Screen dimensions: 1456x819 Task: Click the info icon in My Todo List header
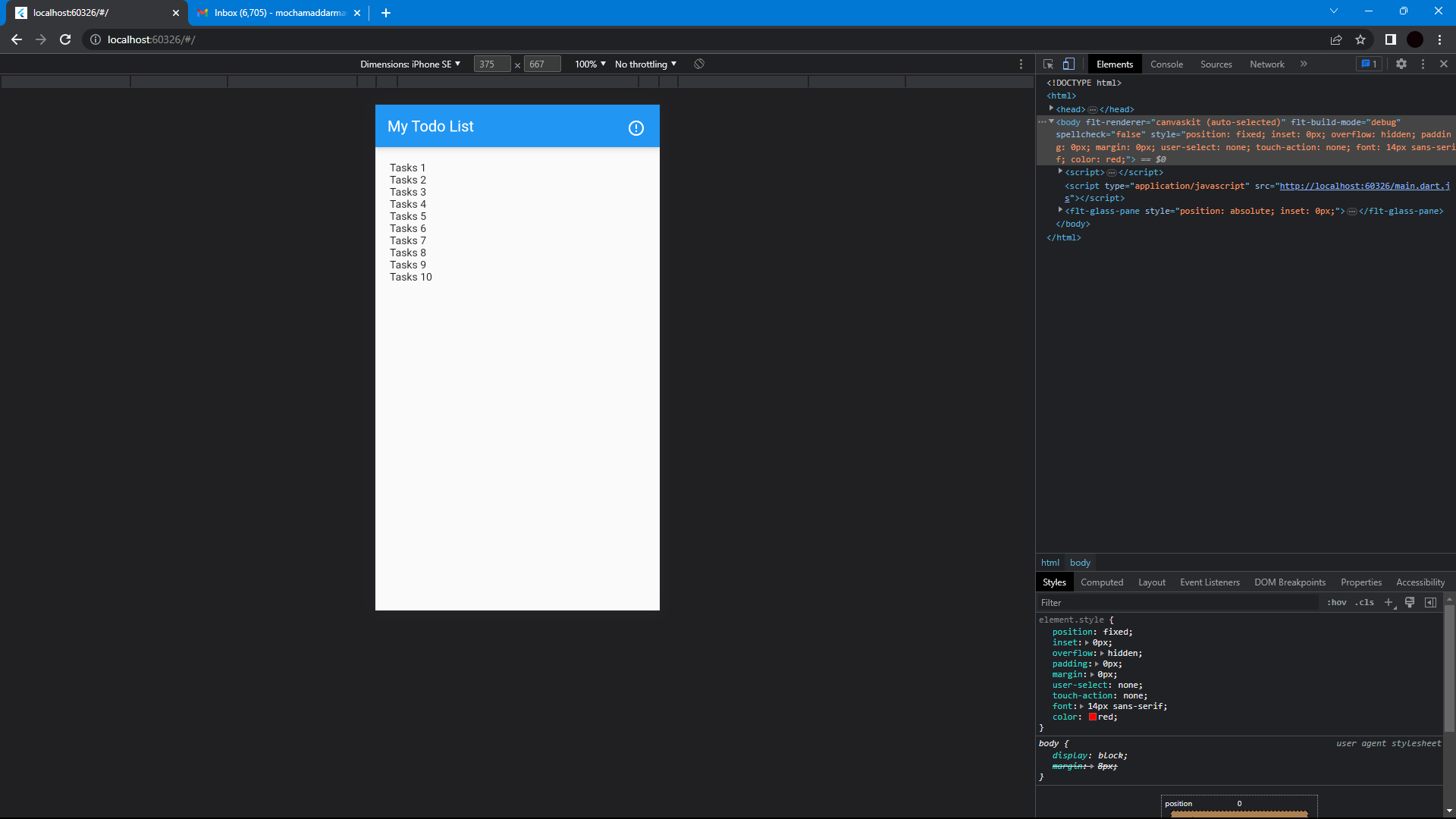tap(635, 128)
